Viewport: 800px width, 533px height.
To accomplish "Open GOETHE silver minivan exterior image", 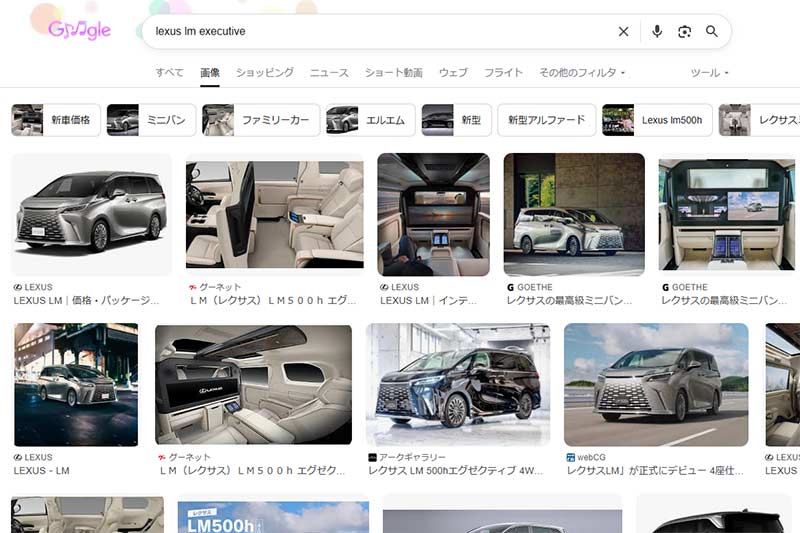I will click(x=574, y=214).
